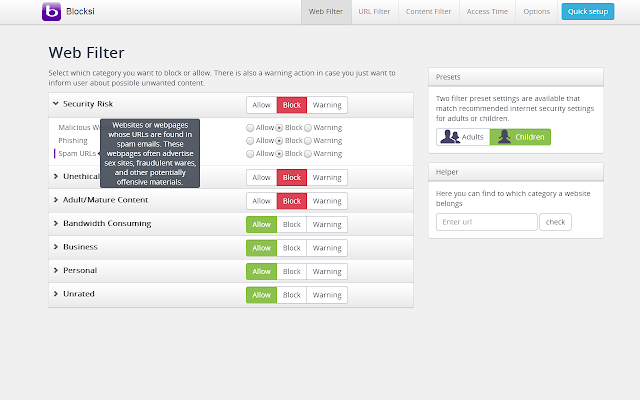The image size is (640, 400).
Task: Set Unrated category to Block
Action: pos(291,295)
